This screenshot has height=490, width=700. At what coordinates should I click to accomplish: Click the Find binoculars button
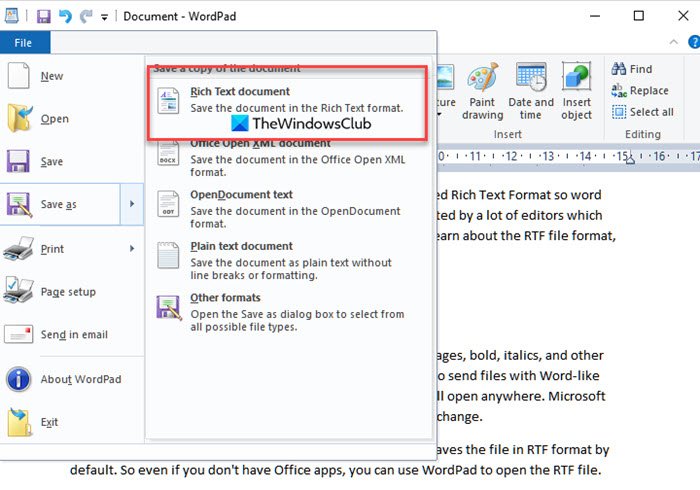[x=632, y=69]
